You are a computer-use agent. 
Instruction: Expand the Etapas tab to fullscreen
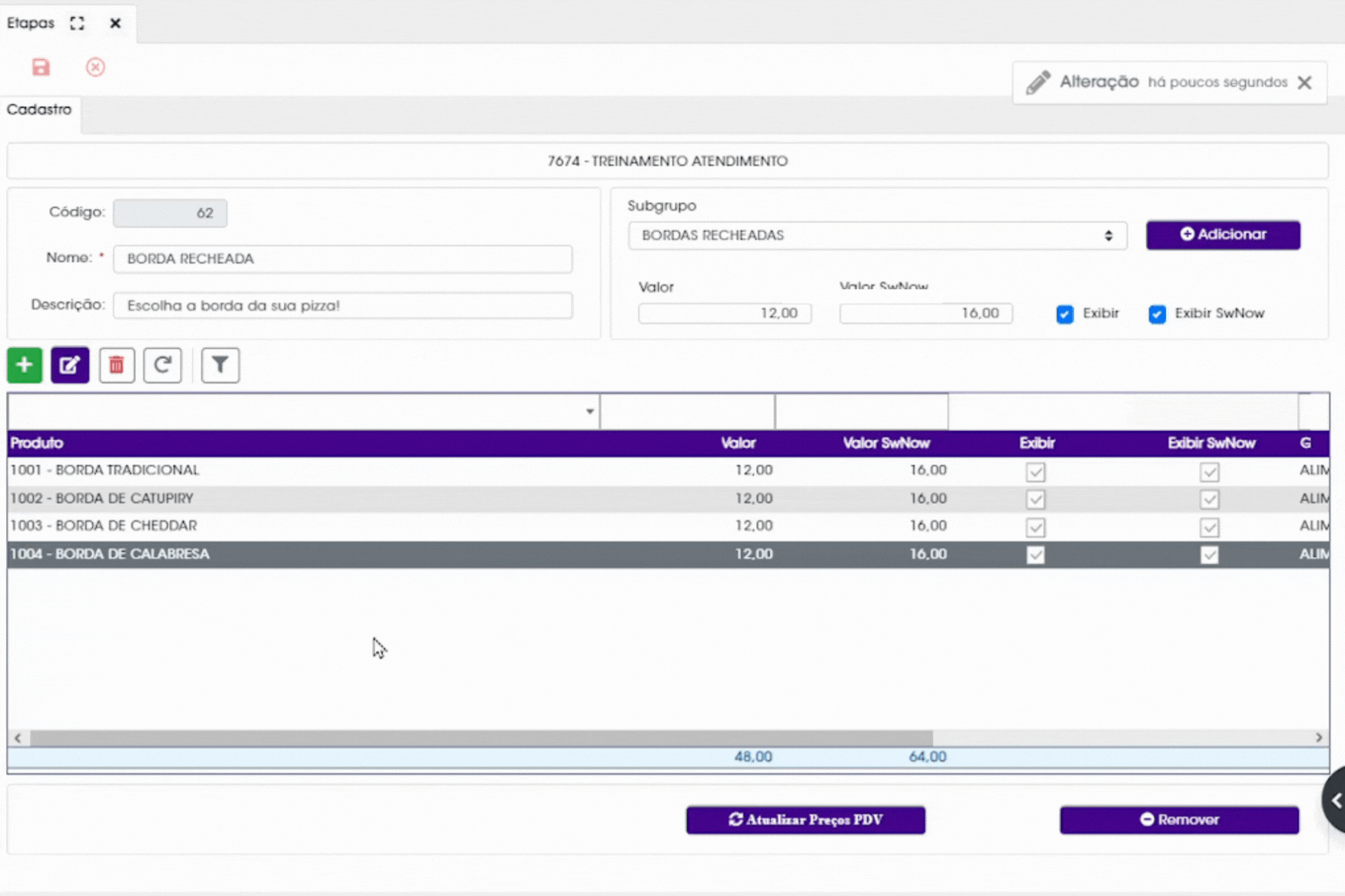pos(77,23)
